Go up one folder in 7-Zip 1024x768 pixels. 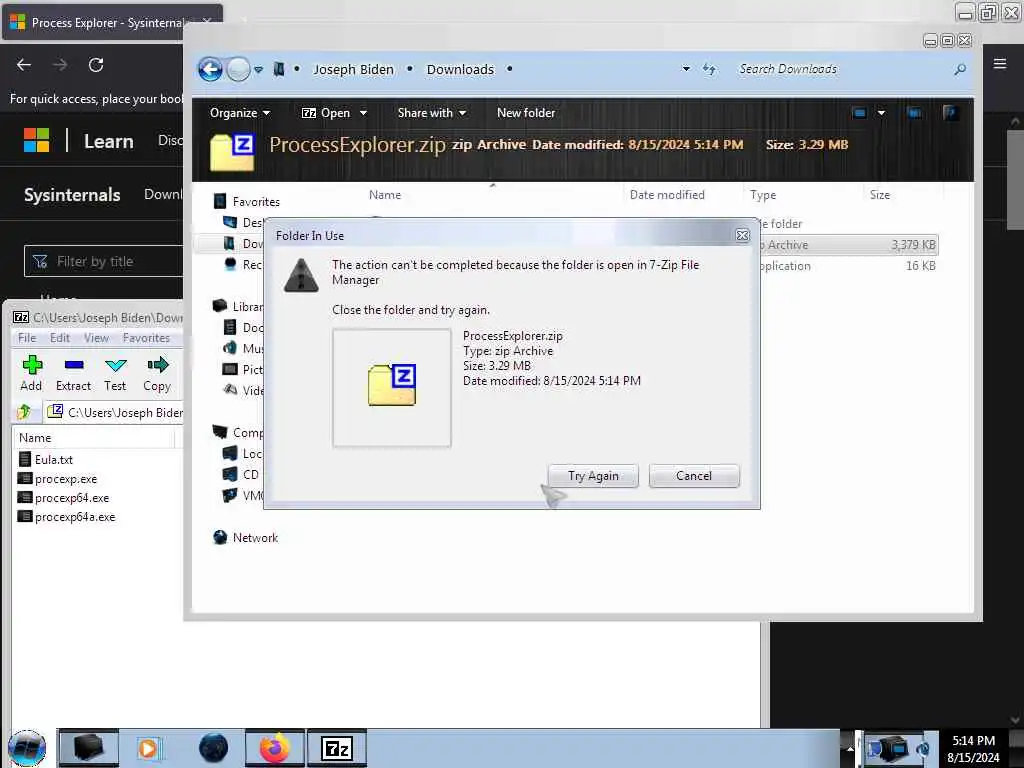click(24, 412)
